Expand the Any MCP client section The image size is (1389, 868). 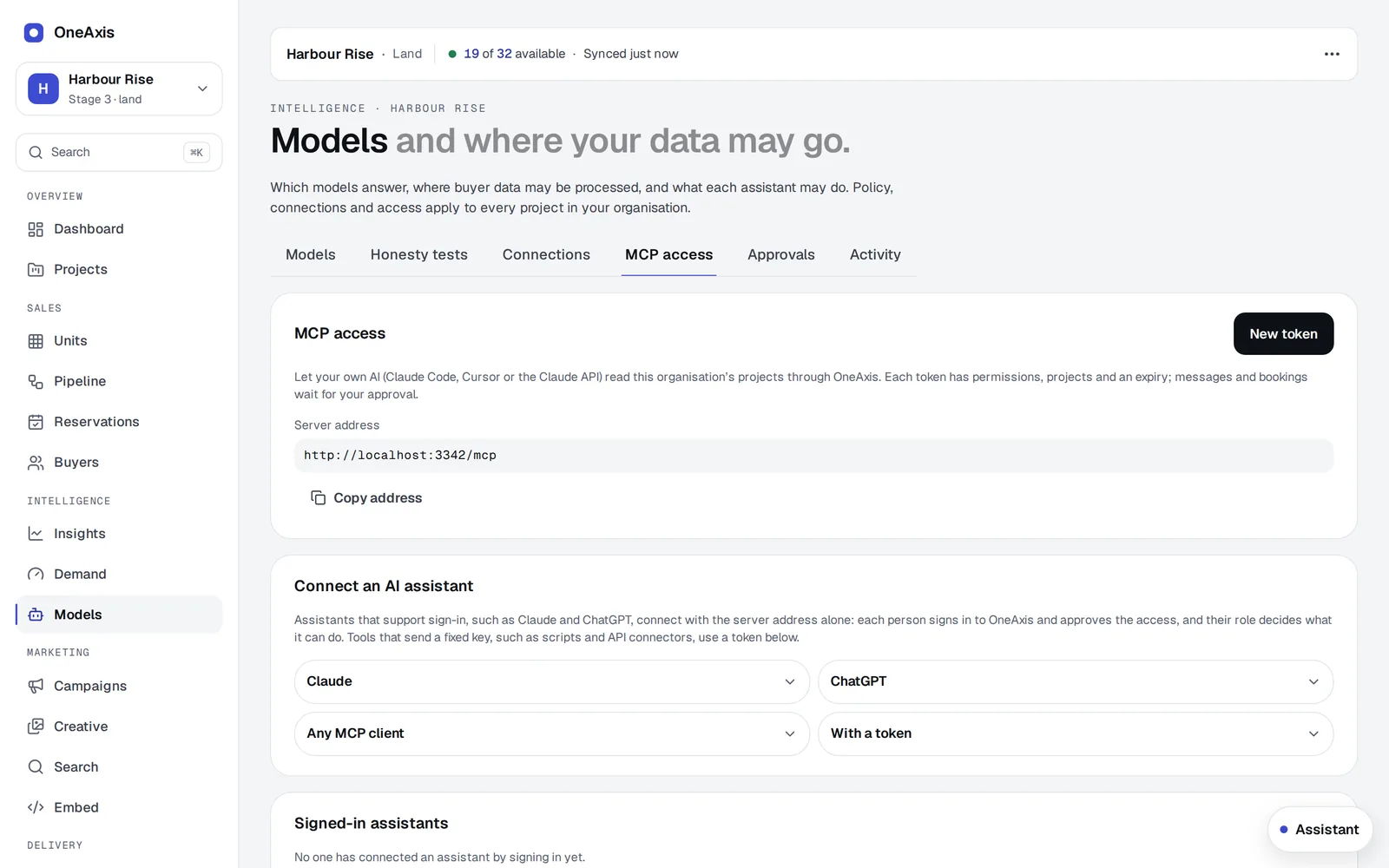pos(551,734)
